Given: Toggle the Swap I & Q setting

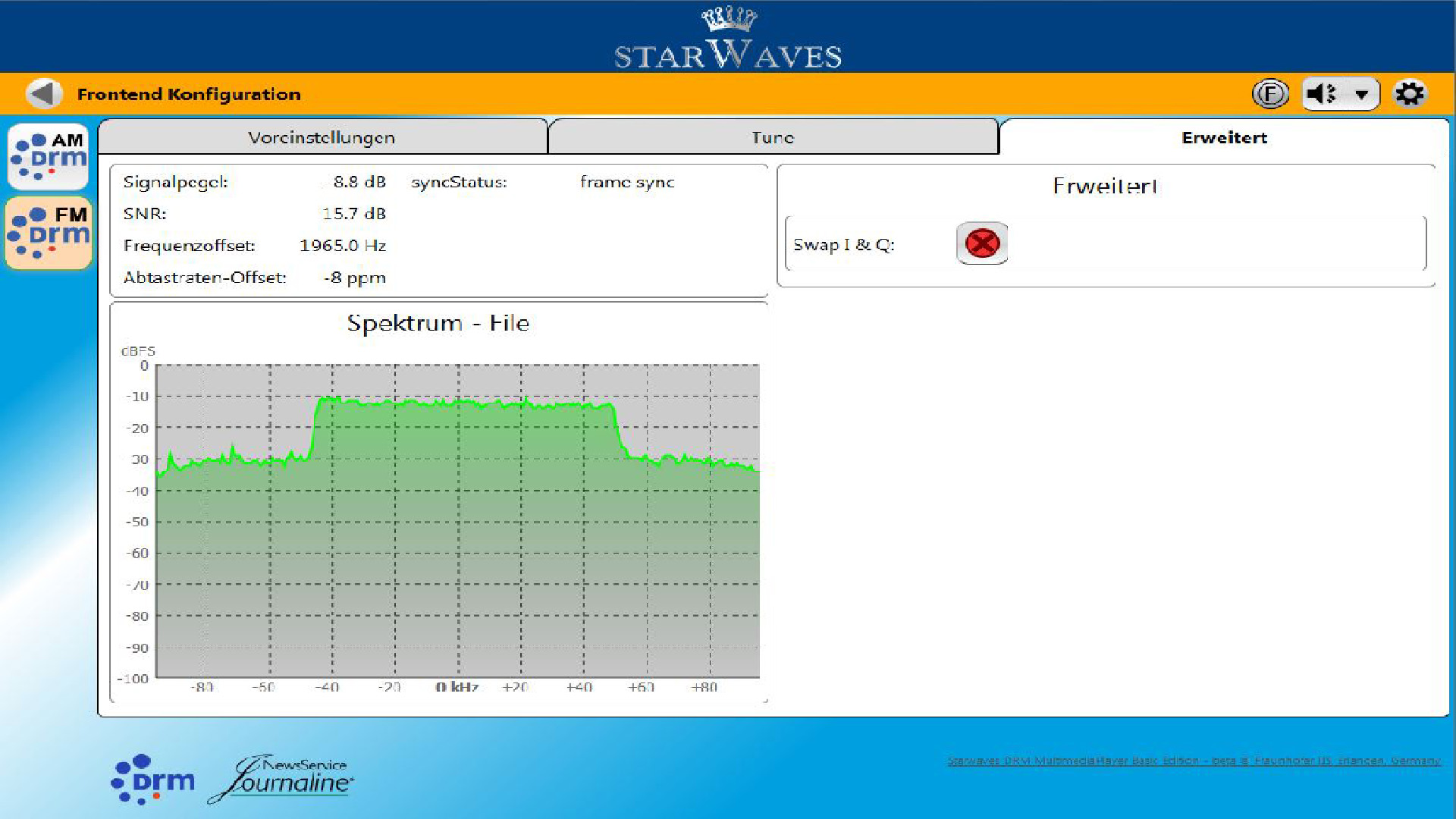Looking at the screenshot, I should pos(981,243).
